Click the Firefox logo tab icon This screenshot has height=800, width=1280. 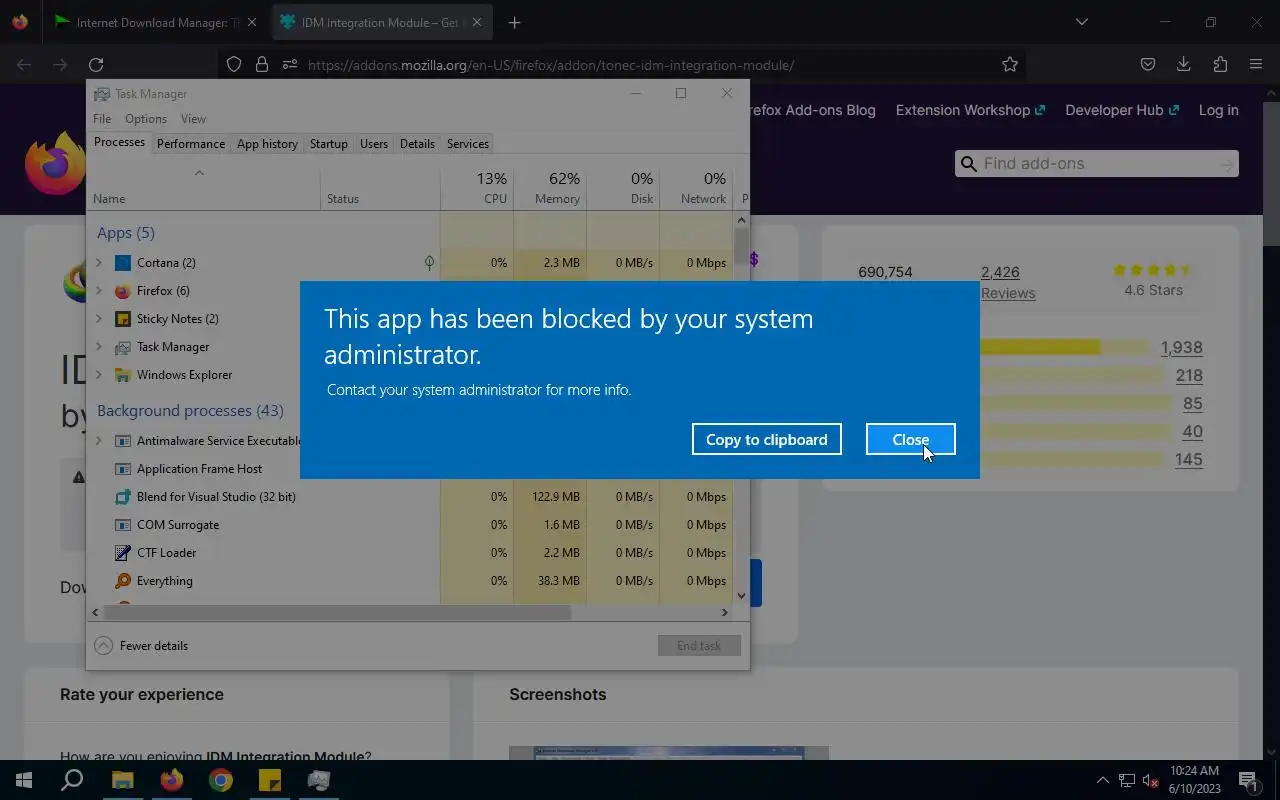20,22
